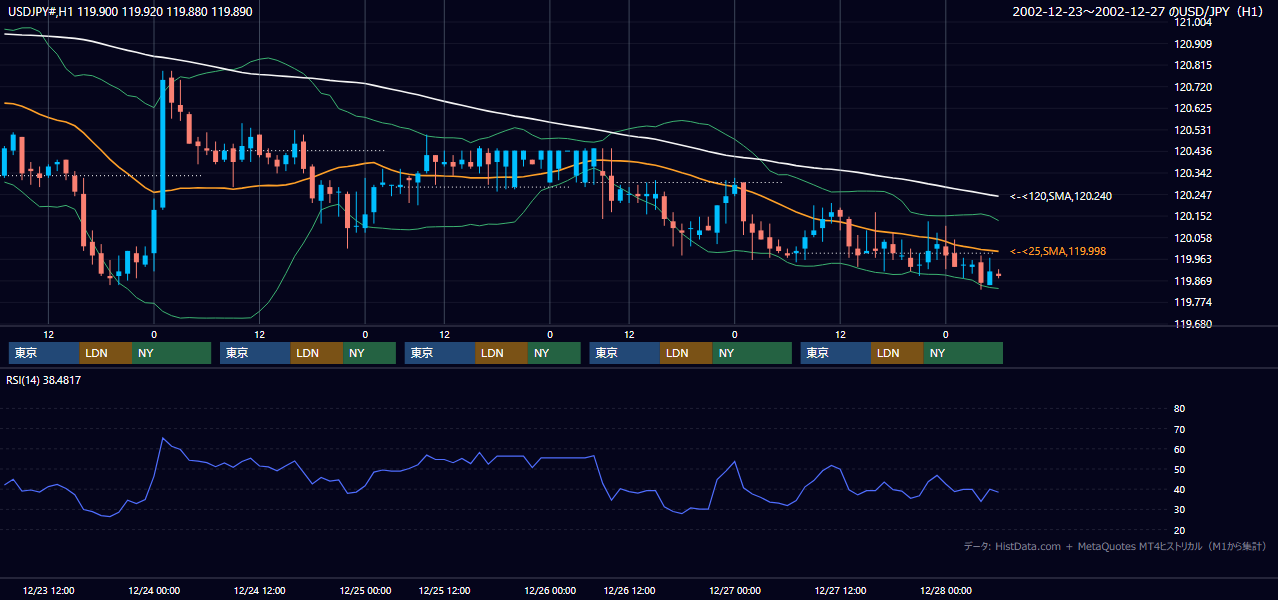1278x600 pixels.
Task: Click price axis label 119.774
Action: [x=1192, y=302]
